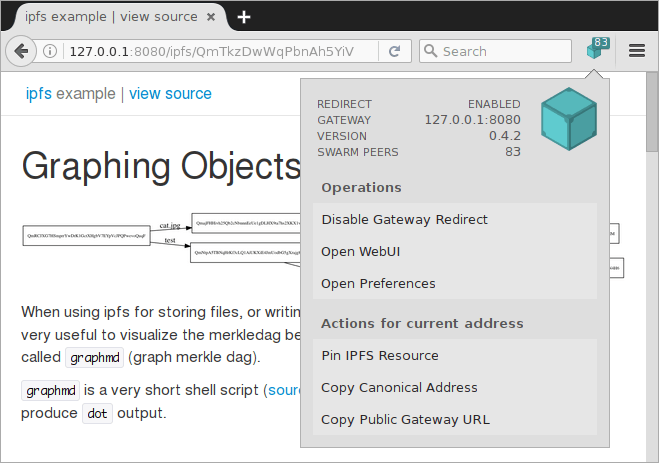Focus the address bar URL field
The width and height of the screenshot is (659, 463).
coord(211,51)
